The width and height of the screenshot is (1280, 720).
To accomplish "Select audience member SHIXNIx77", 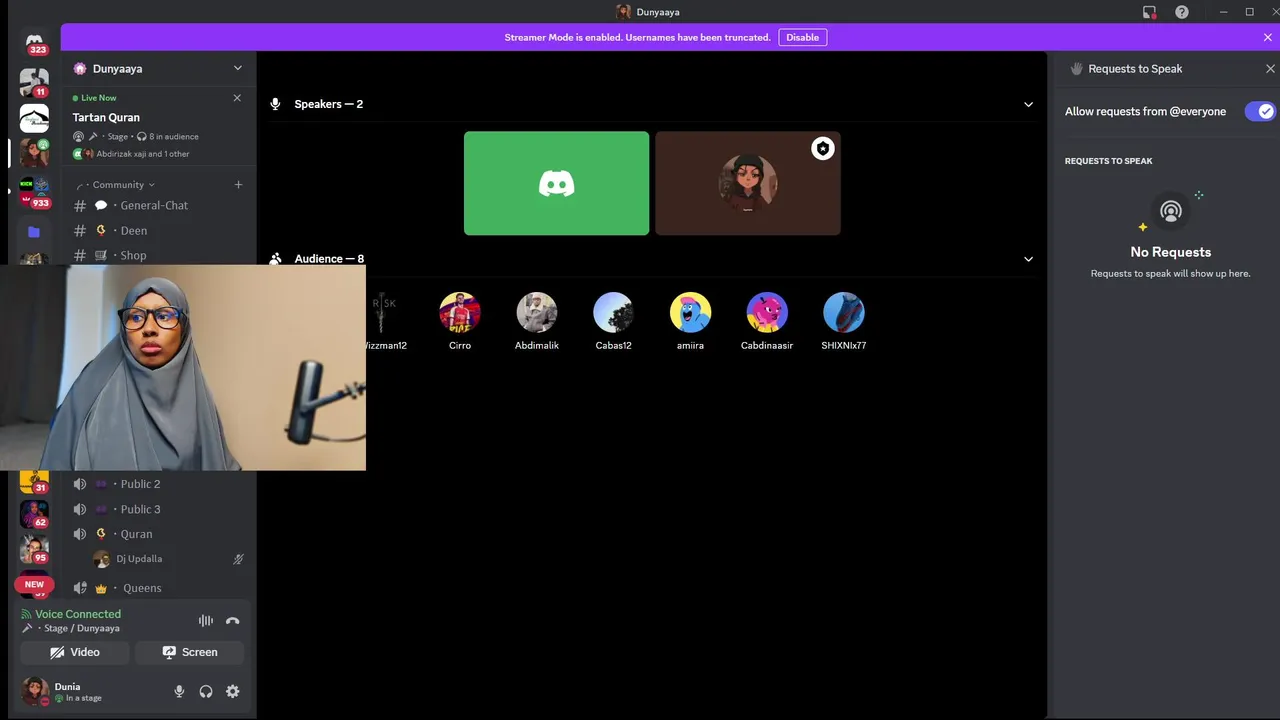I will pos(844,322).
